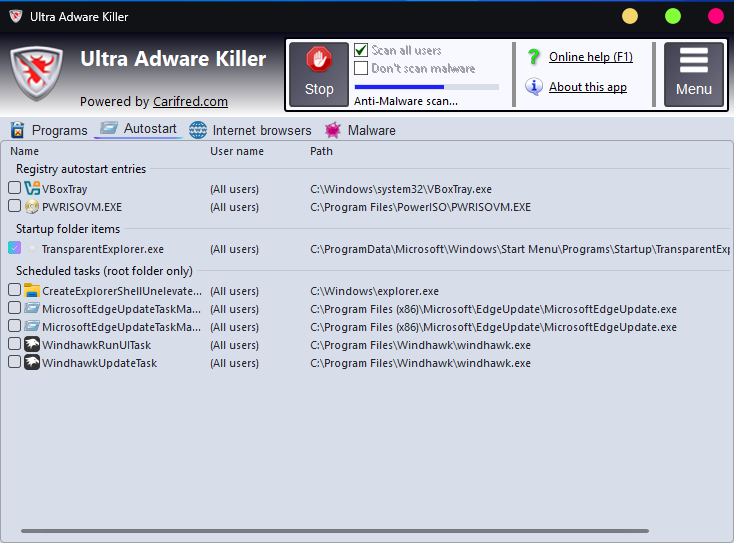
Task: Click the VBoxTray application icon
Action: (32, 188)
